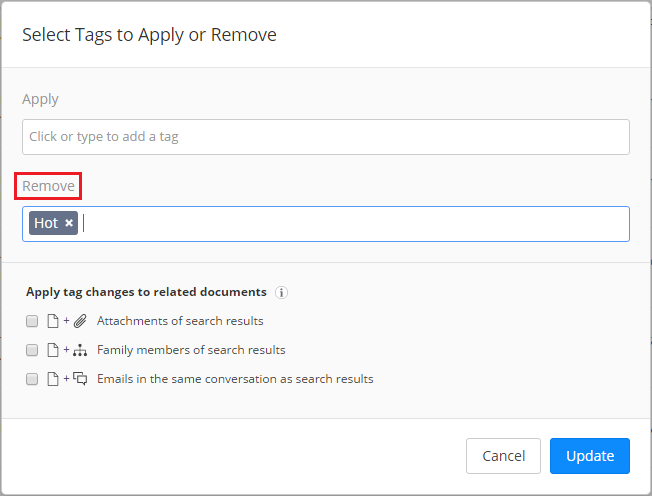Image resolution: width=652 pixels, height=496 pixels.
Task: Click the family hierarchy tree icon
Action: tap(80, 350)
